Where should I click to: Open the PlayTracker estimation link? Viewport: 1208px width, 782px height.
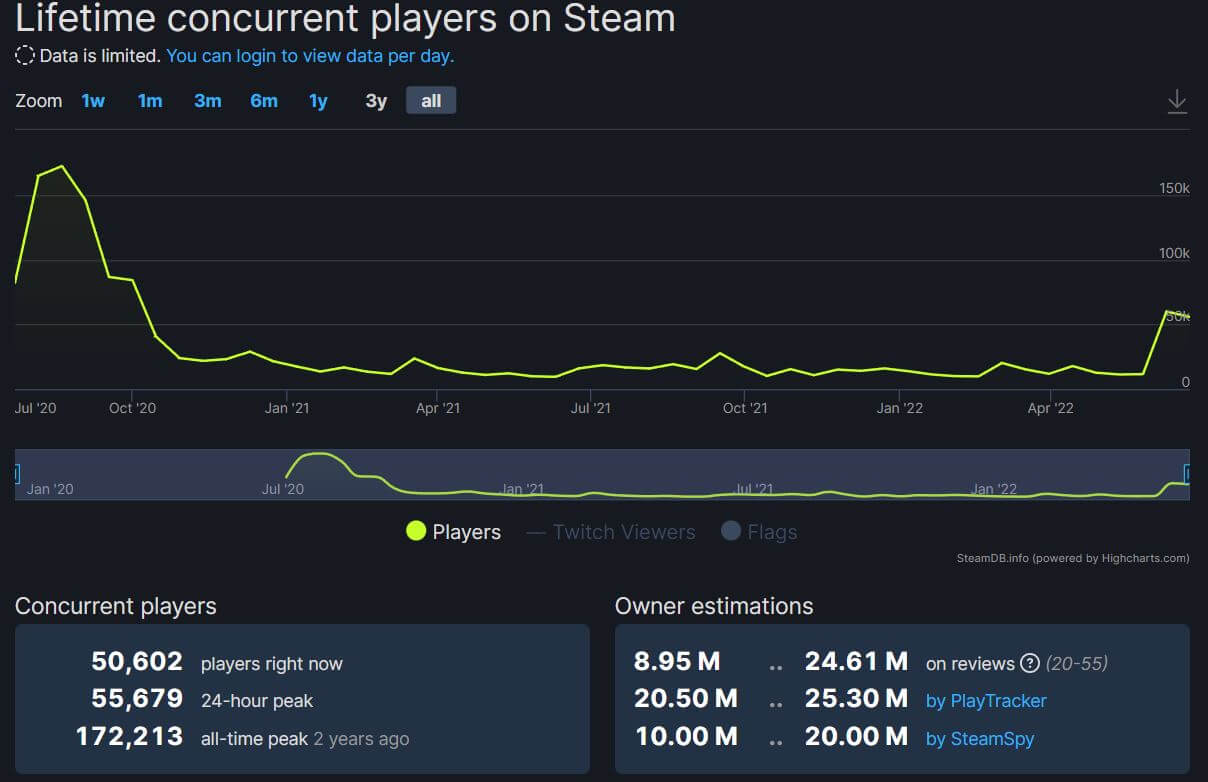point(986,701)
